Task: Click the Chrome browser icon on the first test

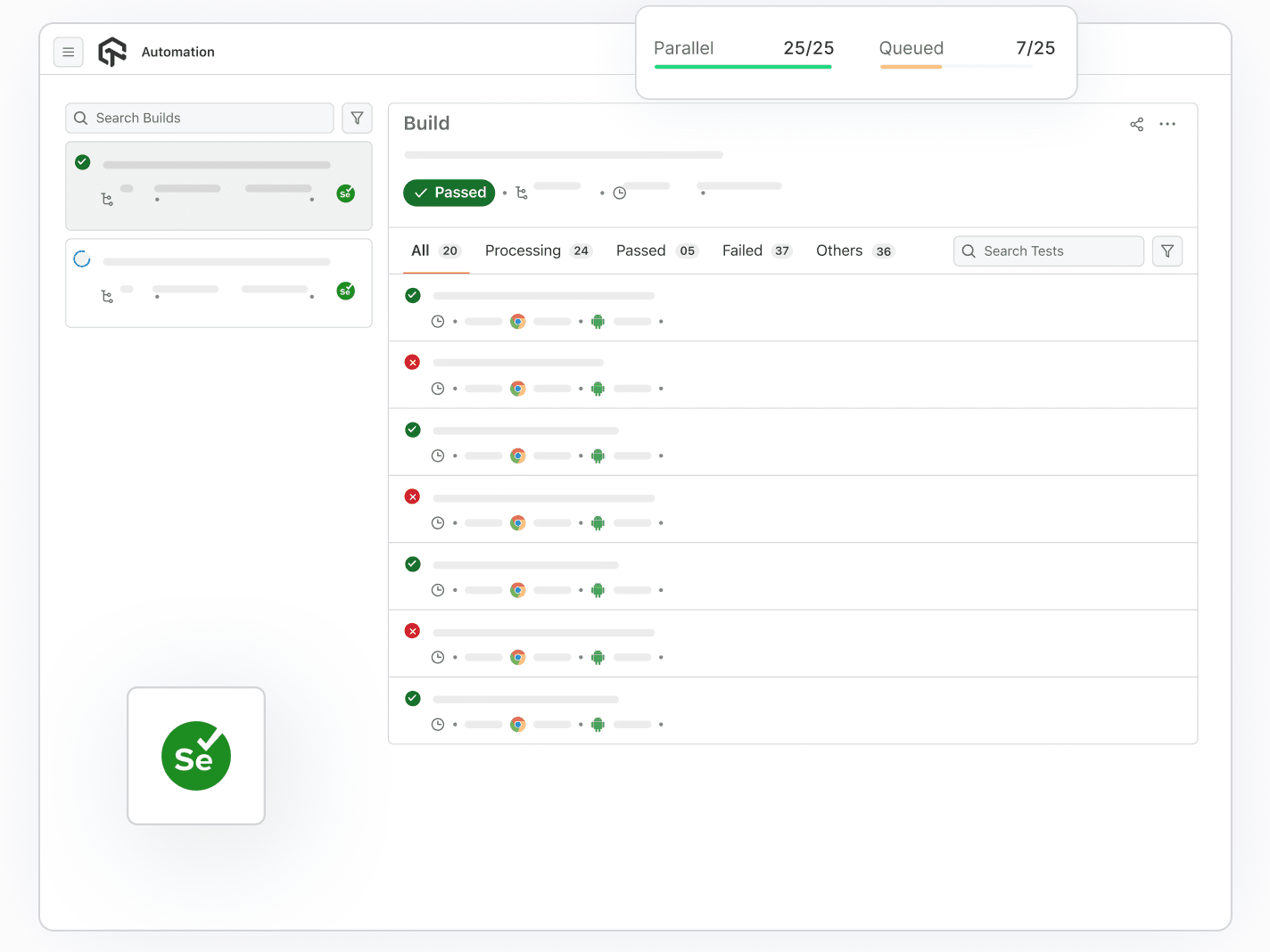Action: click(x=517, y=321)
